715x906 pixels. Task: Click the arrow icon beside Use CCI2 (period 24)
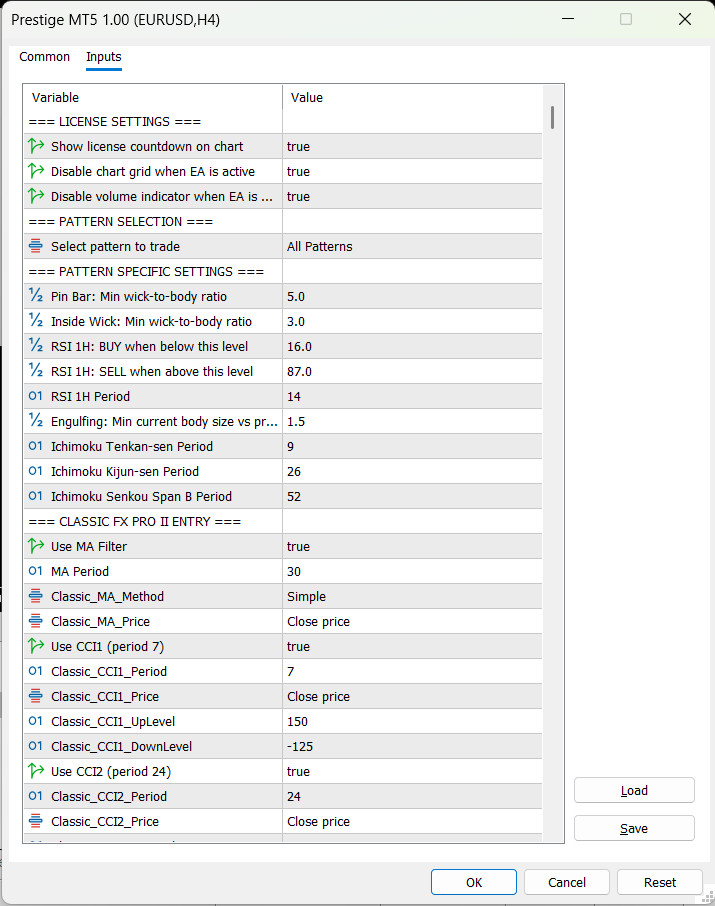36,771
